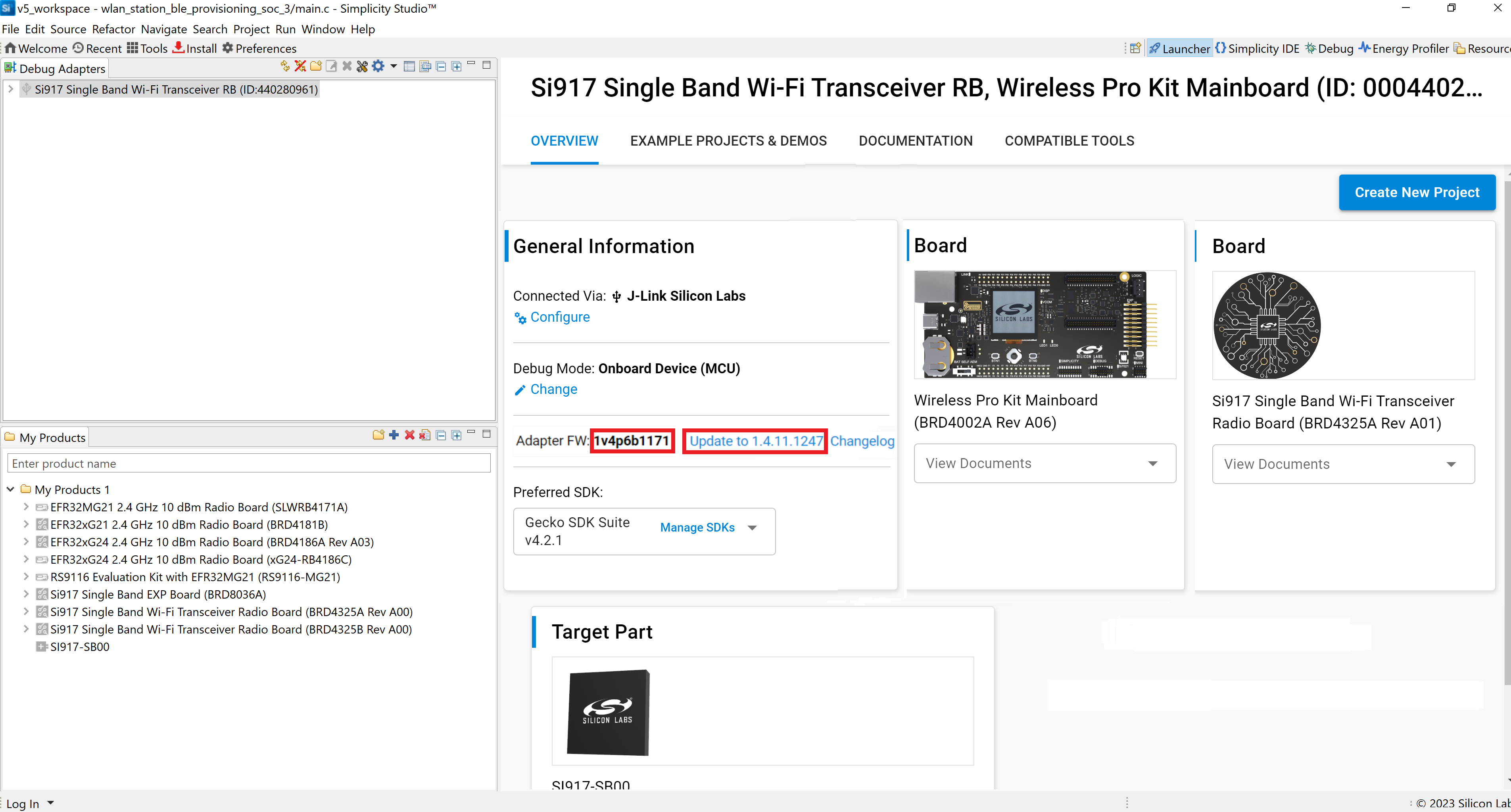Select the Example Projects & Demos tab
Image resolution: width=1511 pixels, height=812 pixels.
(728, 141)
